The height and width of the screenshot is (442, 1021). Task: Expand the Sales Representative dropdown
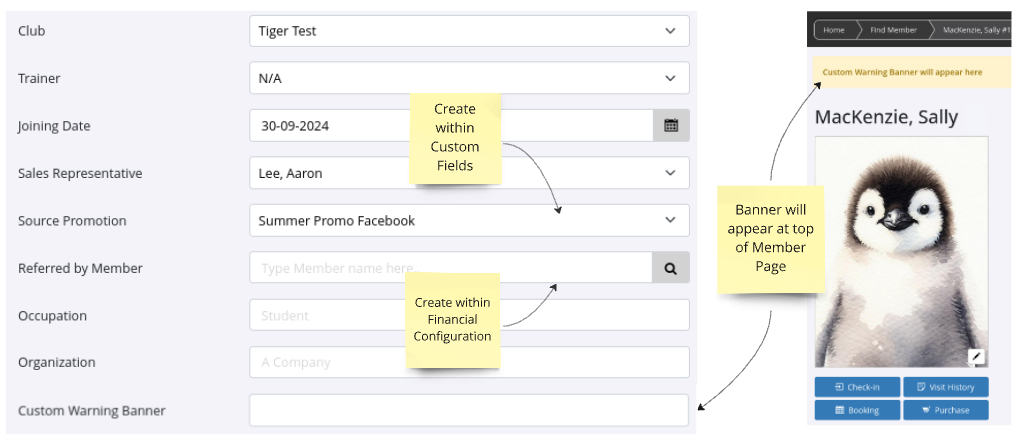pyautogui.click(x=468, y=173)
